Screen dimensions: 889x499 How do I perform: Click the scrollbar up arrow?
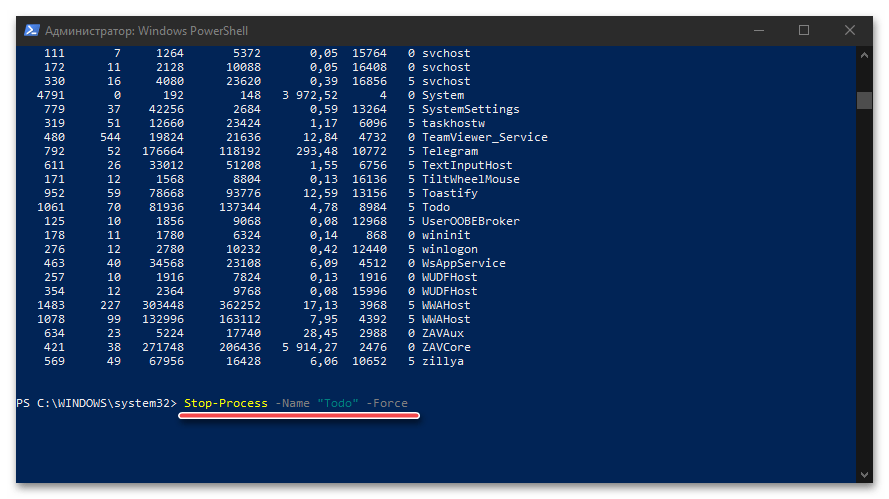[864, 53]
